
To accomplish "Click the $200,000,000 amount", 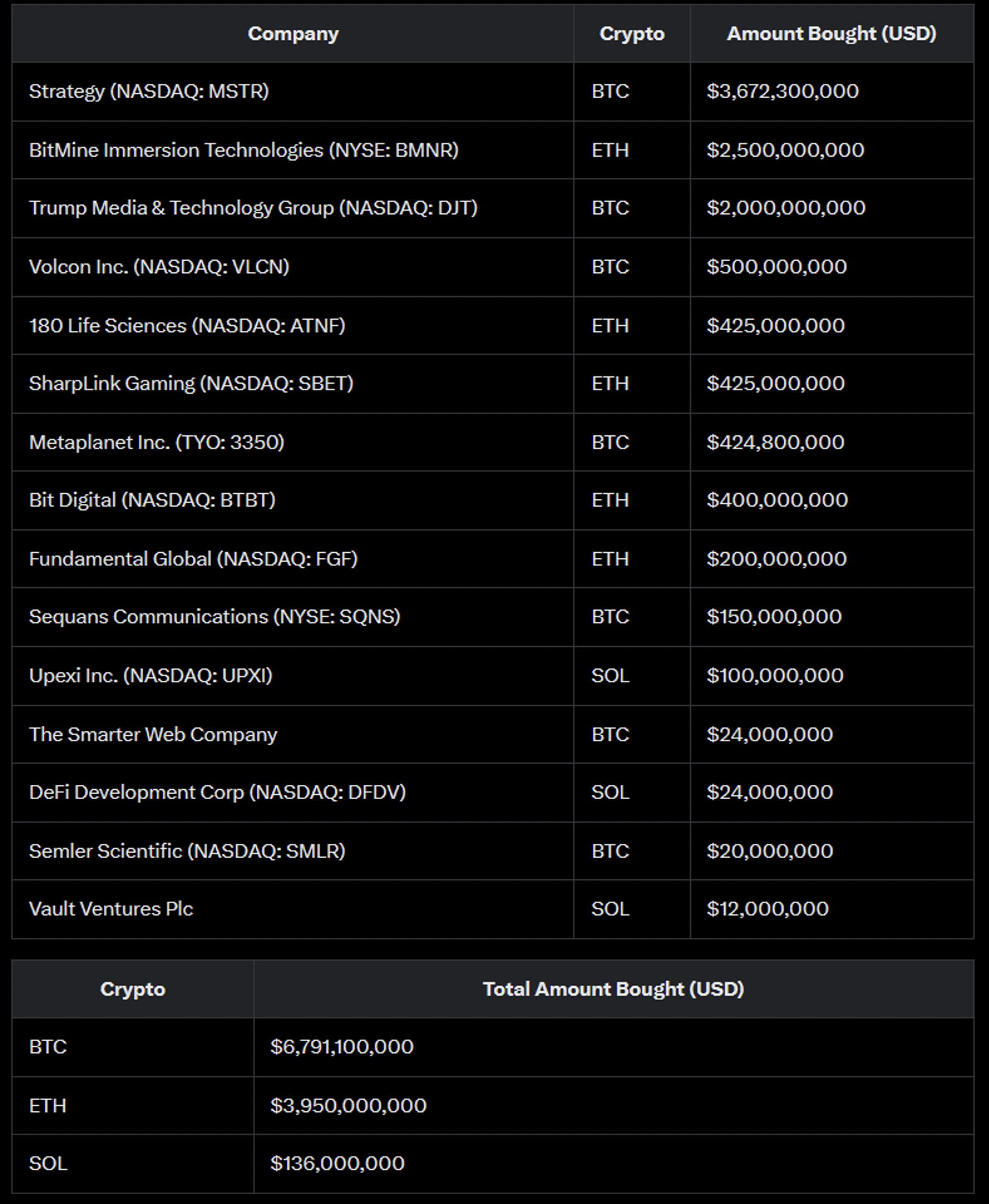I will [x=776, y=558].
